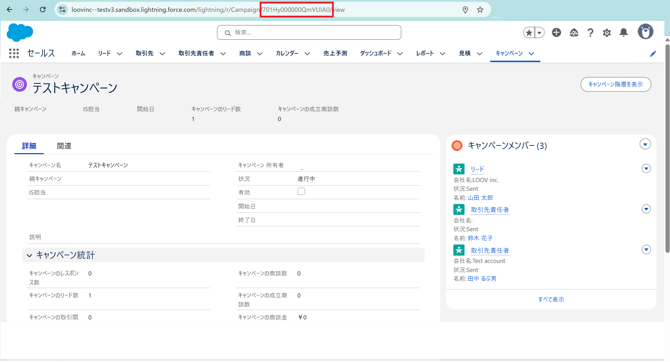The width and height of the screenshot is (670, 362).
Task: Open row actions for Test account member
Action: click(646, 250)
